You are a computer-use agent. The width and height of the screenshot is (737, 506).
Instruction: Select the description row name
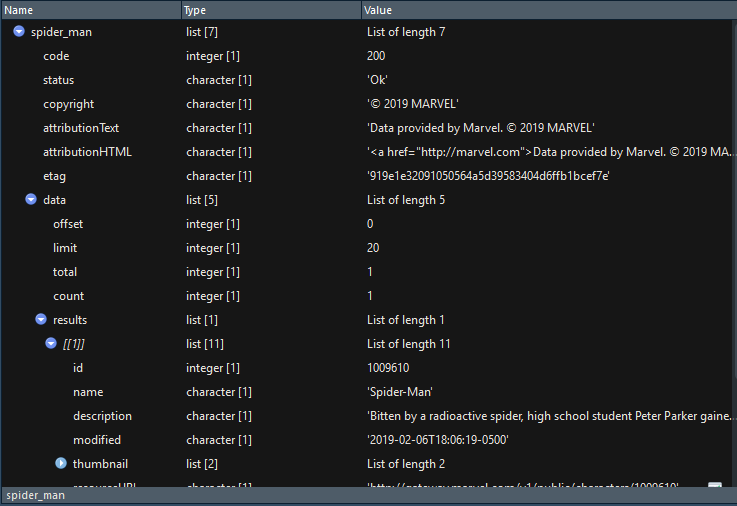[102, 416]
